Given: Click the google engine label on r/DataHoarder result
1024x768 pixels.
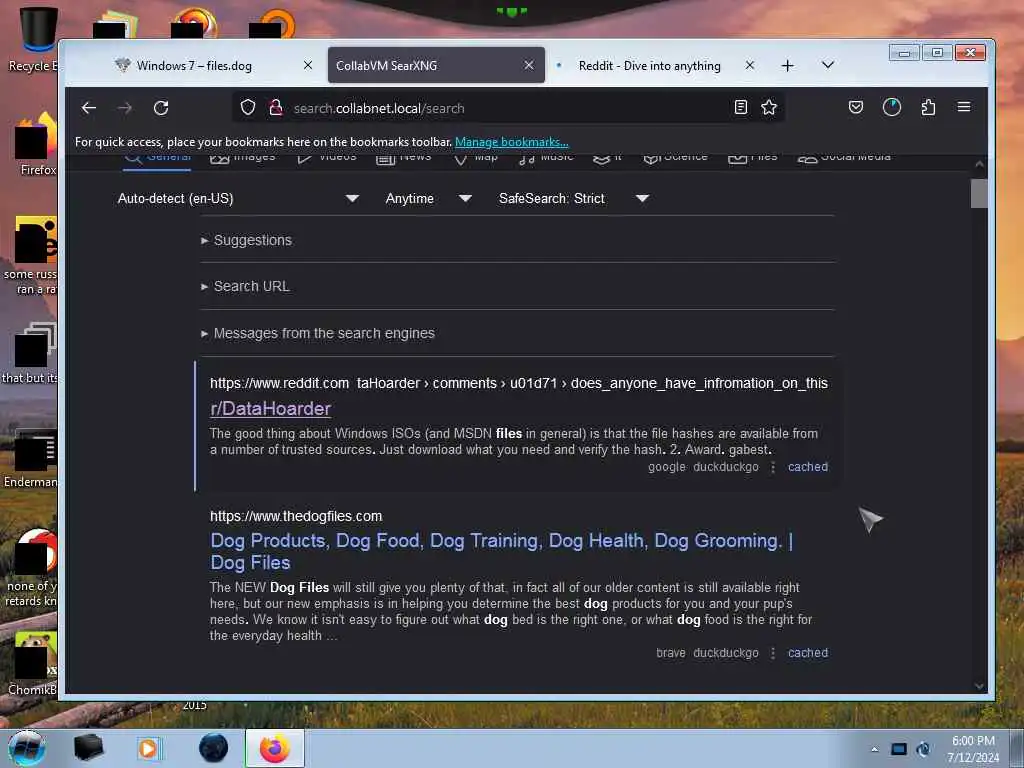Looking at the screenshot, I should click(667, 467).
